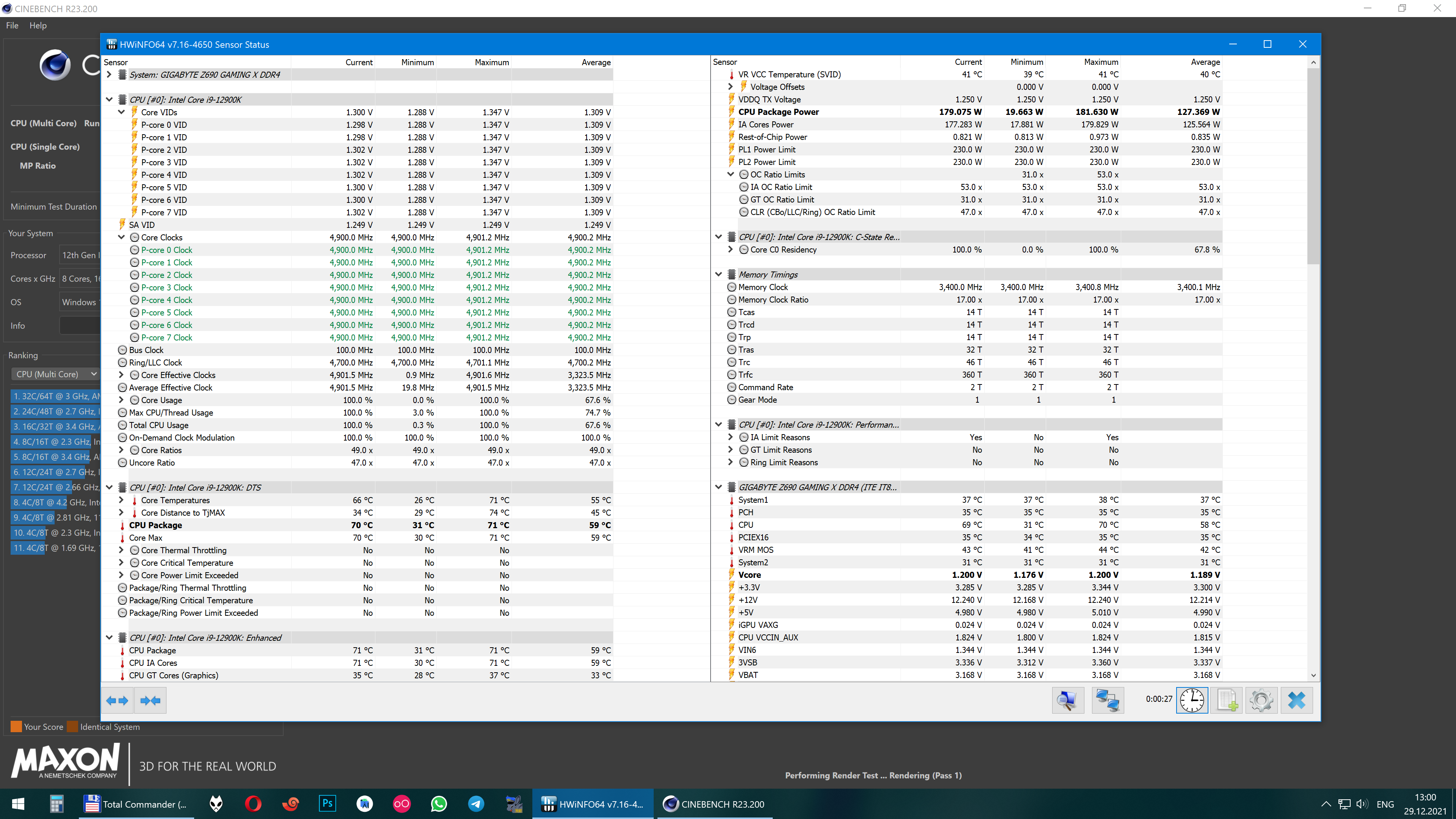
Task: Collapse the Memory Timings section
Action: [x=719, y=274]
